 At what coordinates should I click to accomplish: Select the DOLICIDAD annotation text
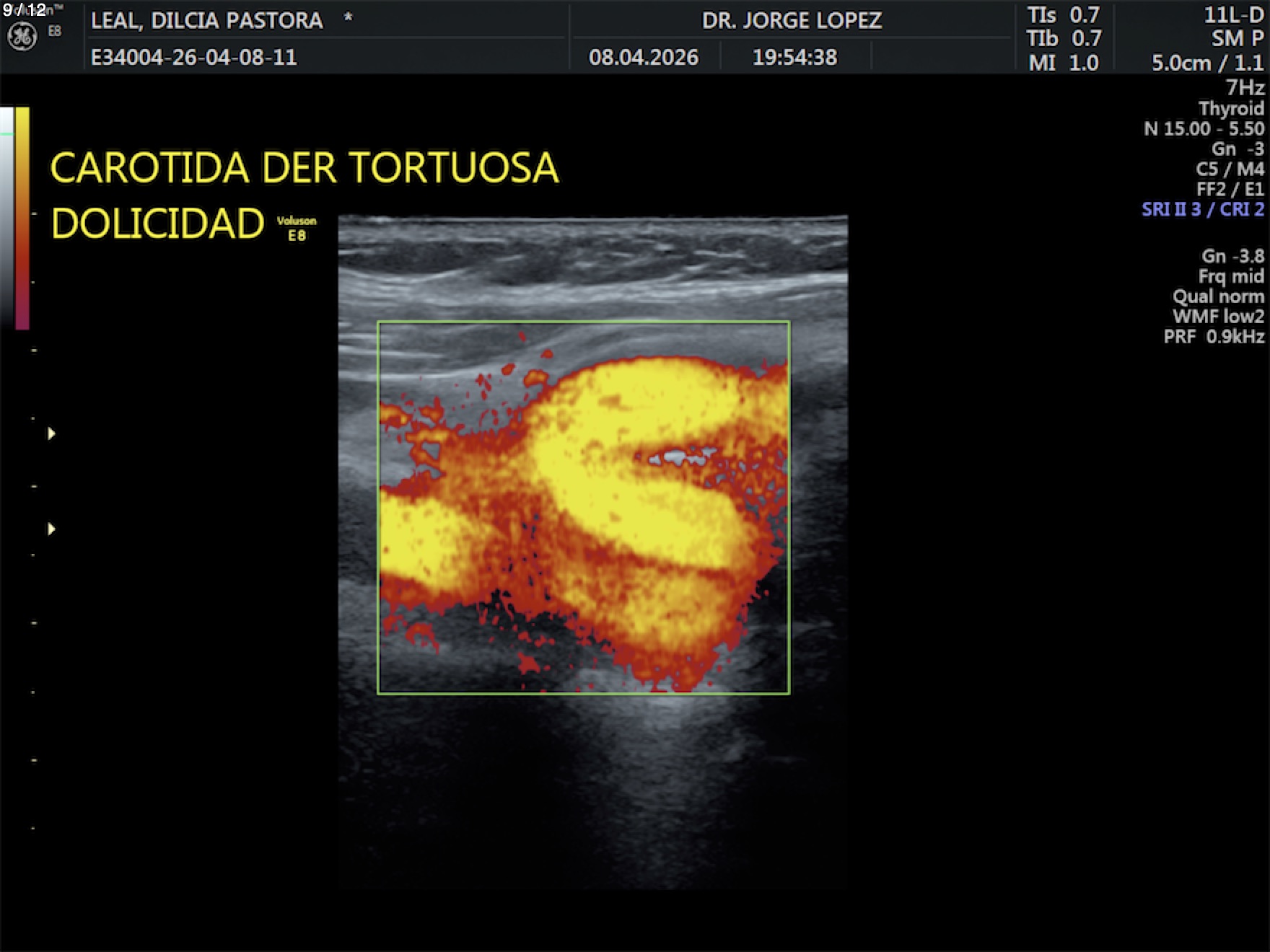coord(157,224)
